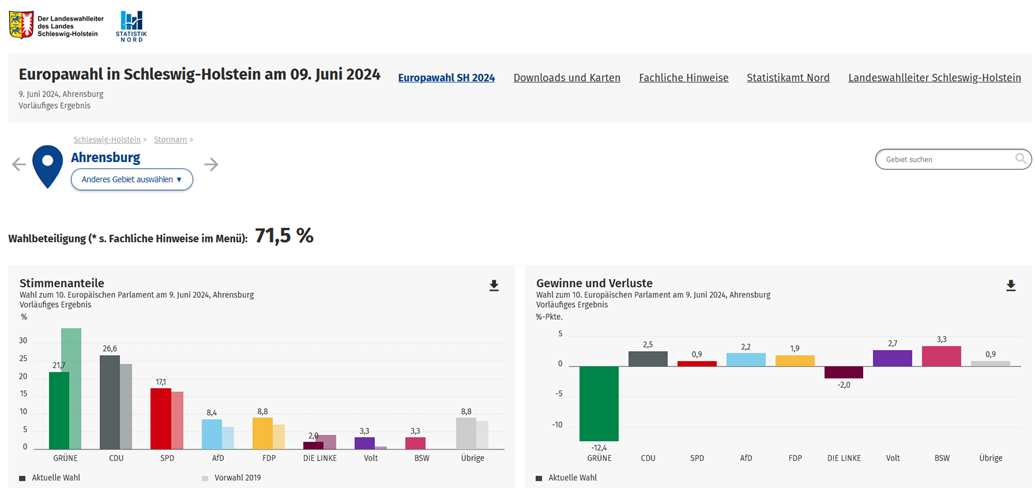
Task: Open the 'Anderes Gebiet auswählen' dropdown
Action: (x=131, y=180)
